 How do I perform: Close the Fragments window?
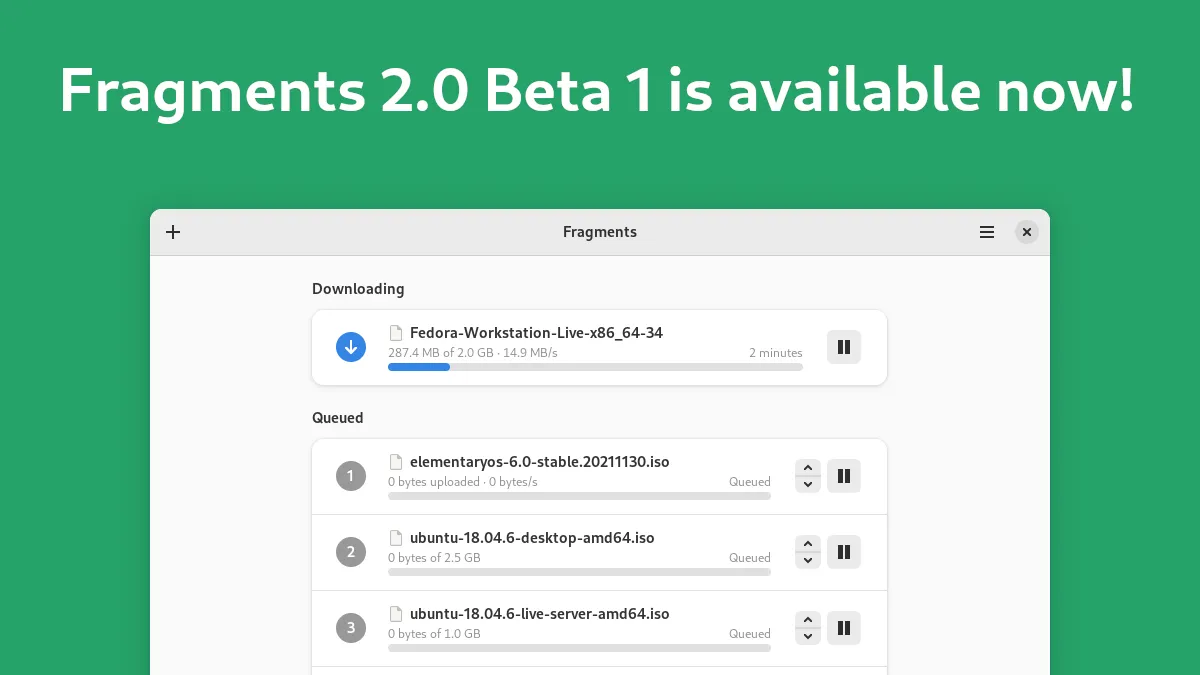pos(1026,232)
